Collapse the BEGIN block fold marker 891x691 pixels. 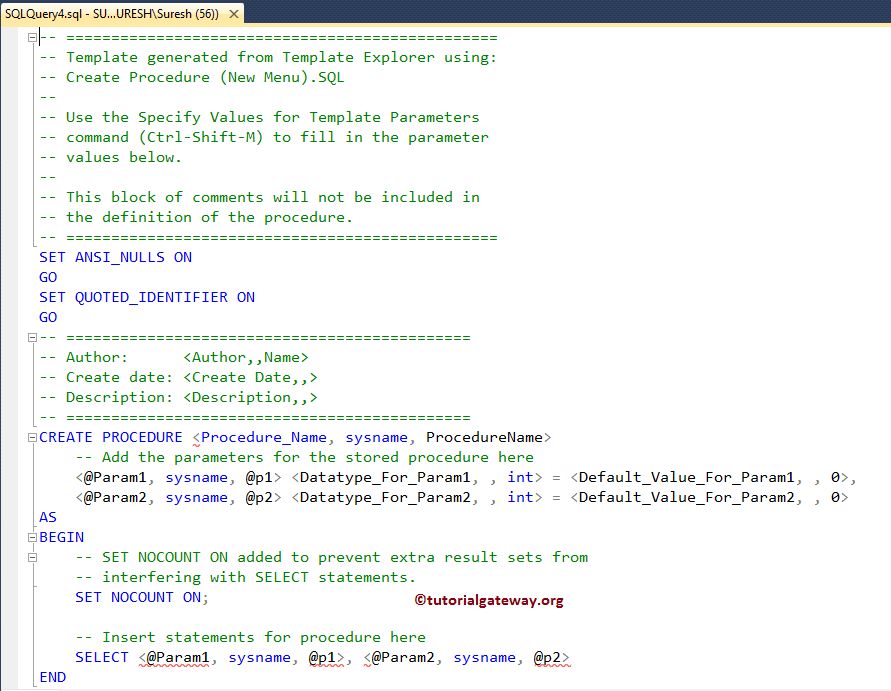point(33,537)
